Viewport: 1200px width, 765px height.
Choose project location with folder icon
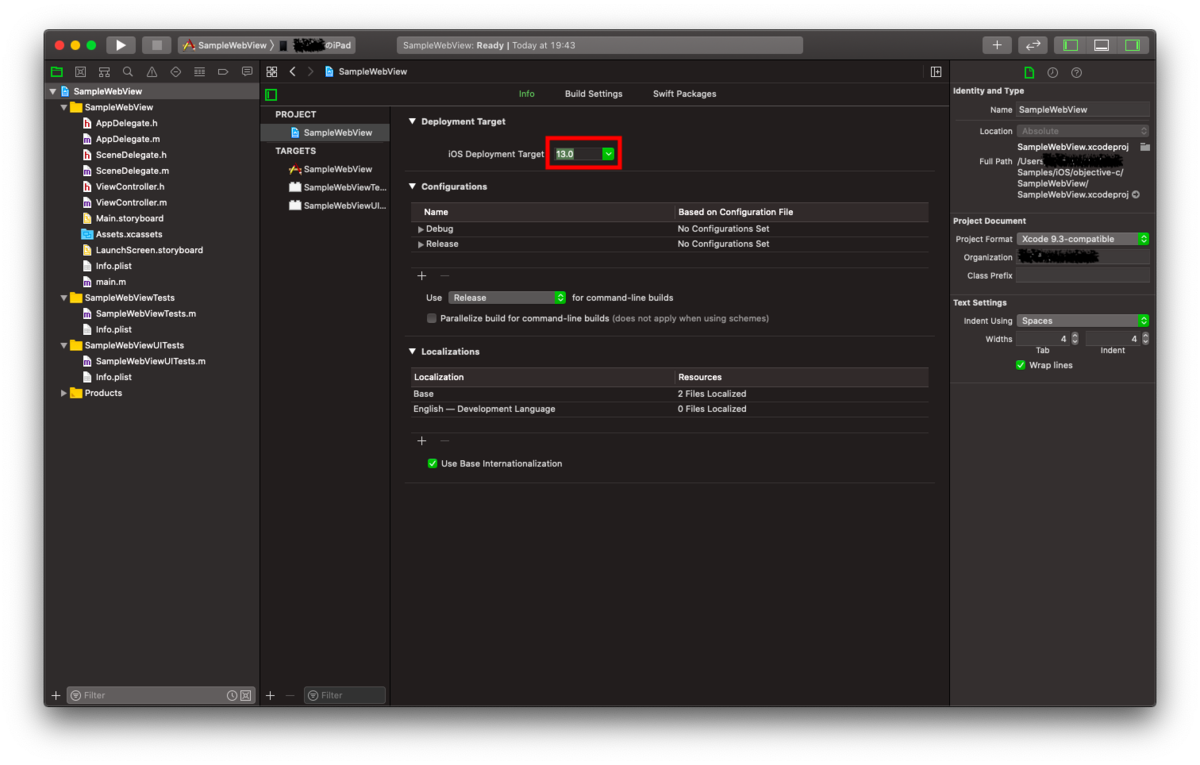[1145, 147]
